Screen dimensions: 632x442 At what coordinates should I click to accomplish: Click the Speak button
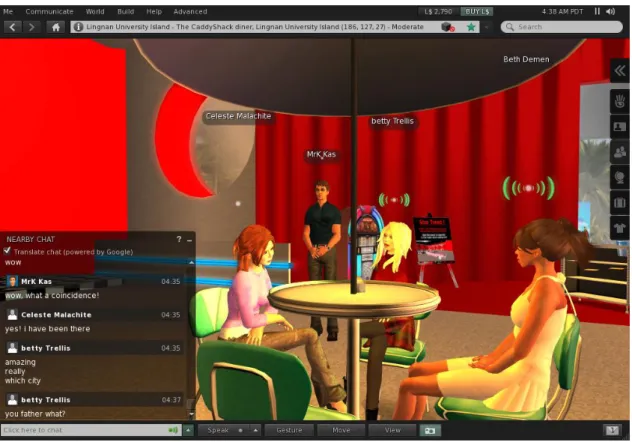pos(218,430)
